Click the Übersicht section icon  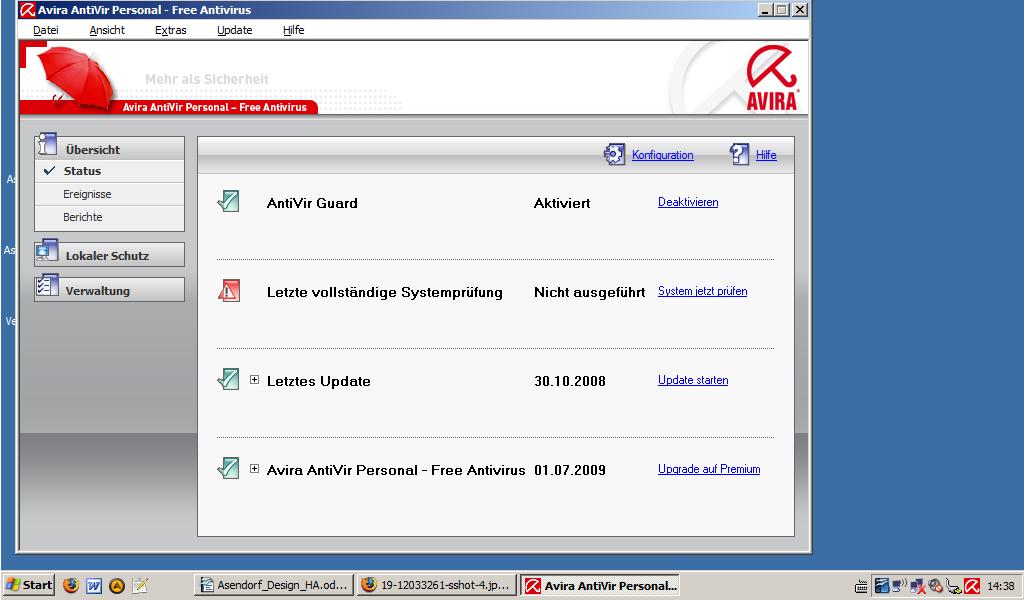pos(47,145)
